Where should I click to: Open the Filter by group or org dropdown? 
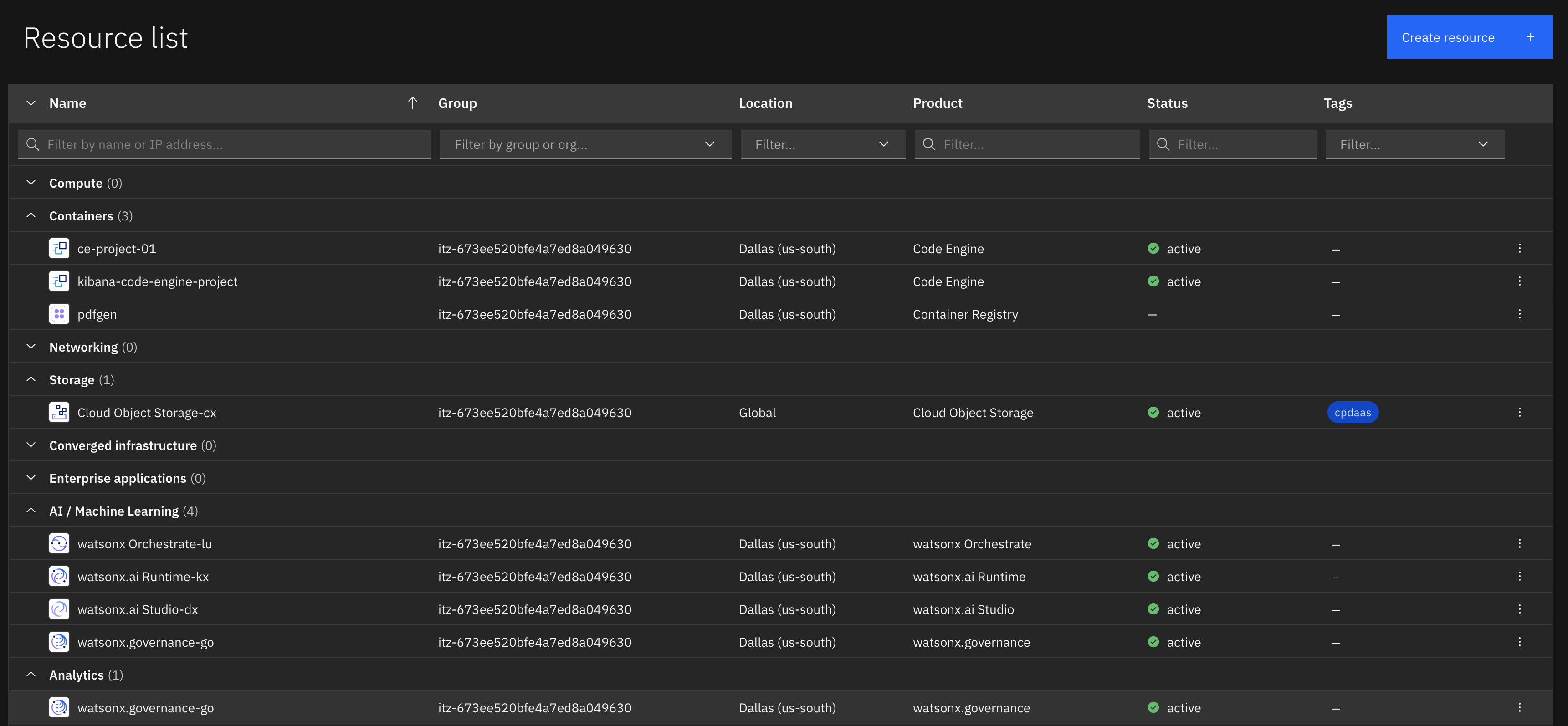[585, 144]
